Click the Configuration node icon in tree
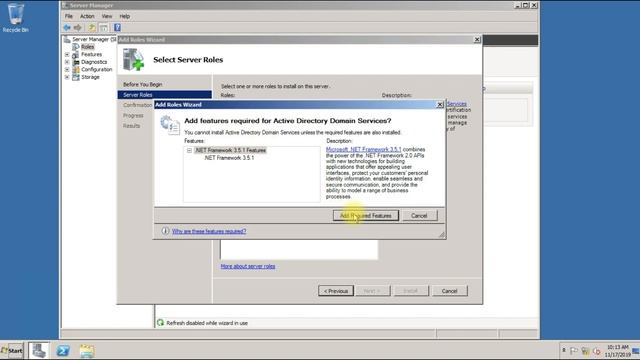Image resolution: width=640 pixels, height=360 pixels. (76, 69)
